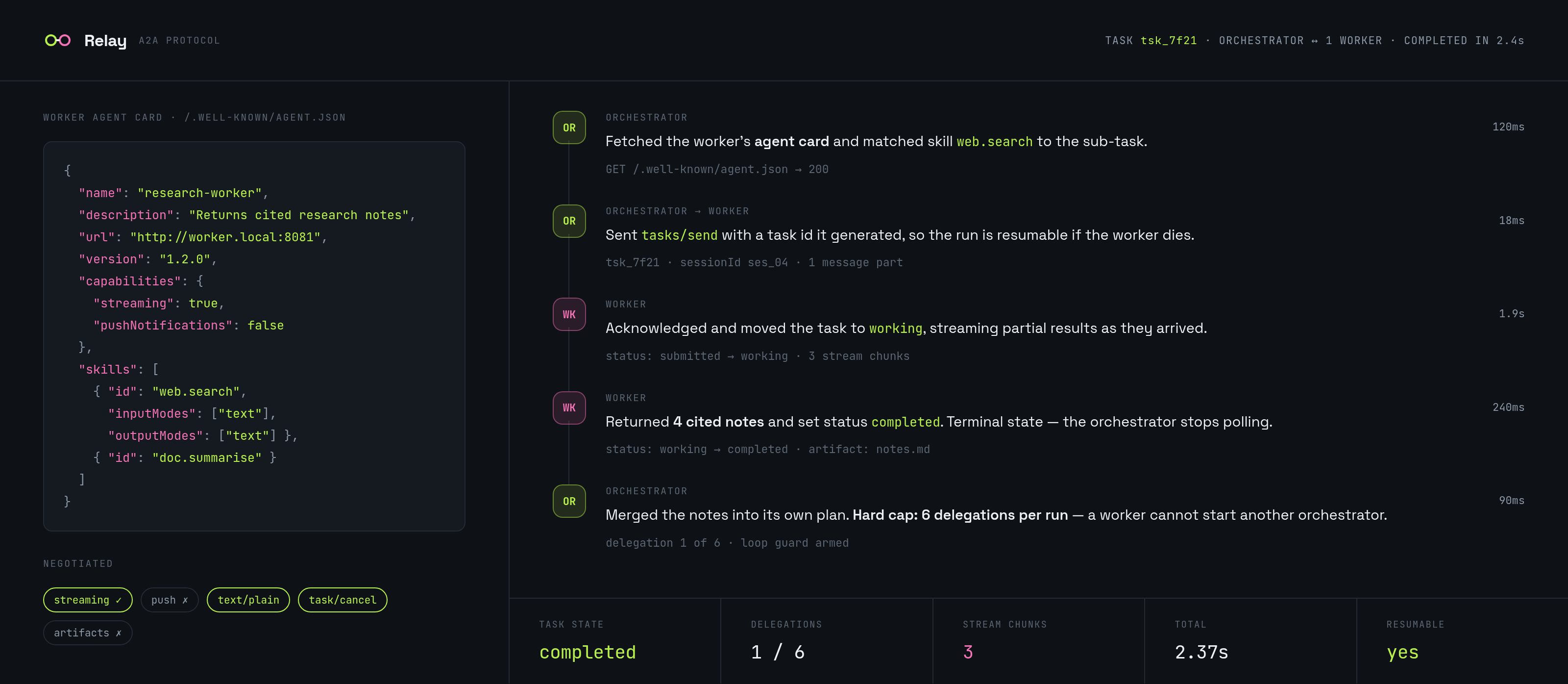Screen dimensions: 1568x684
Task: Select the last OR badge for merged notes
Action: point(569,501)
